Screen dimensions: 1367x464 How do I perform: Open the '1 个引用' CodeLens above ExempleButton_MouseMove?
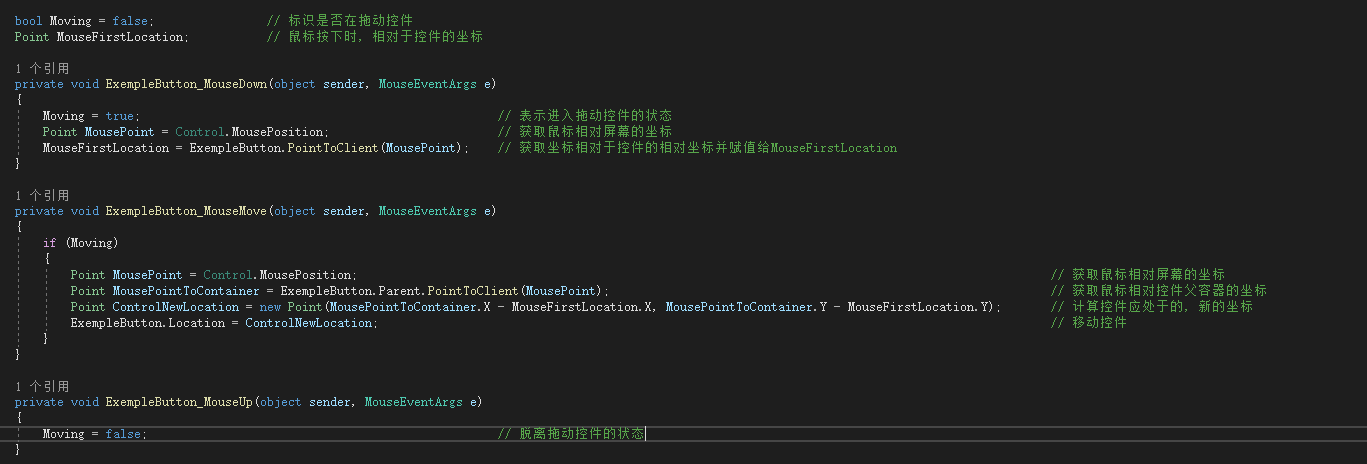pyautogui.click(x=42, y=196)
